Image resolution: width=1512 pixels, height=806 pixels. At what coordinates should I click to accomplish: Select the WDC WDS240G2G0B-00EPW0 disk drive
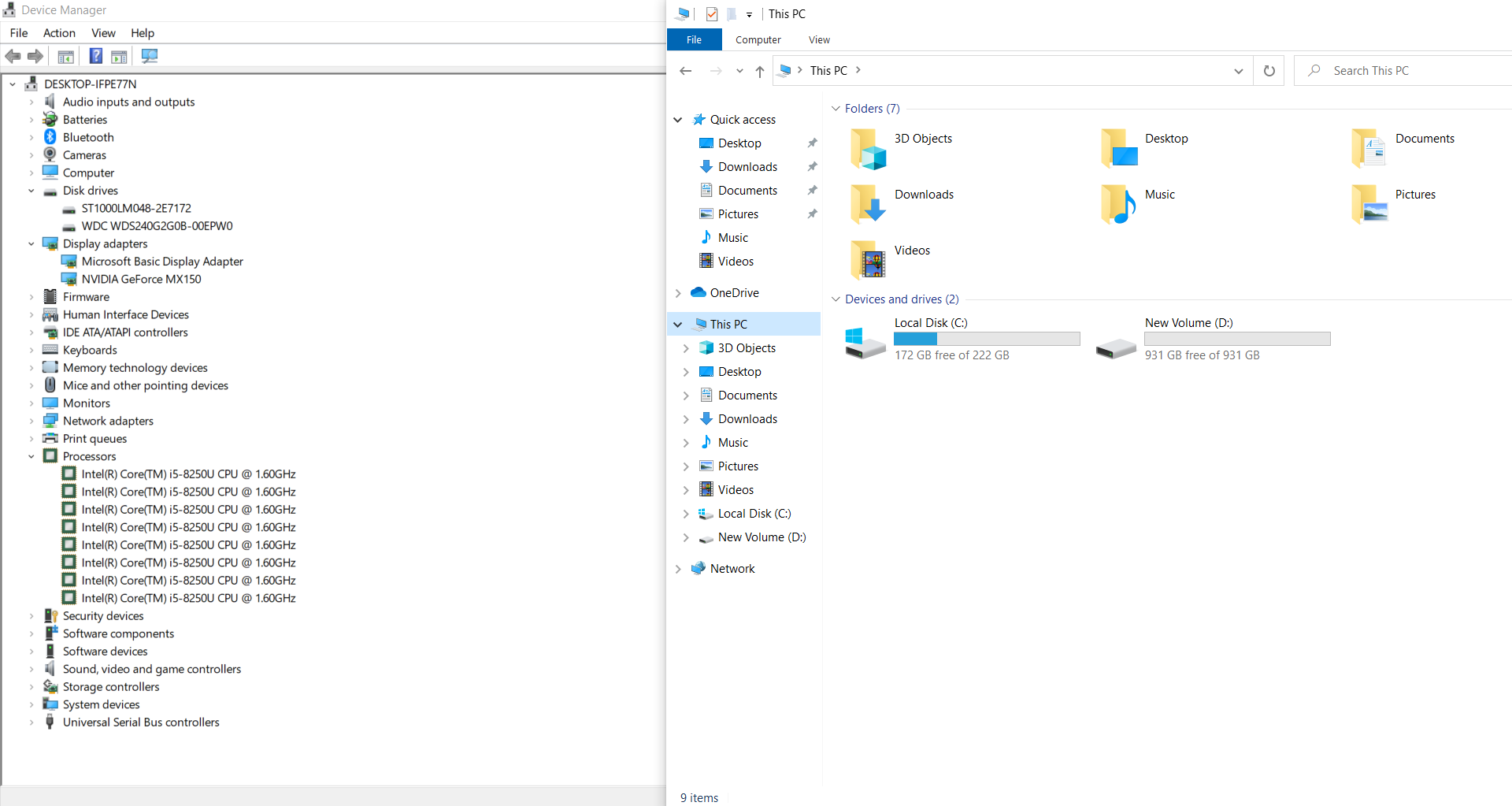point(157,226)
